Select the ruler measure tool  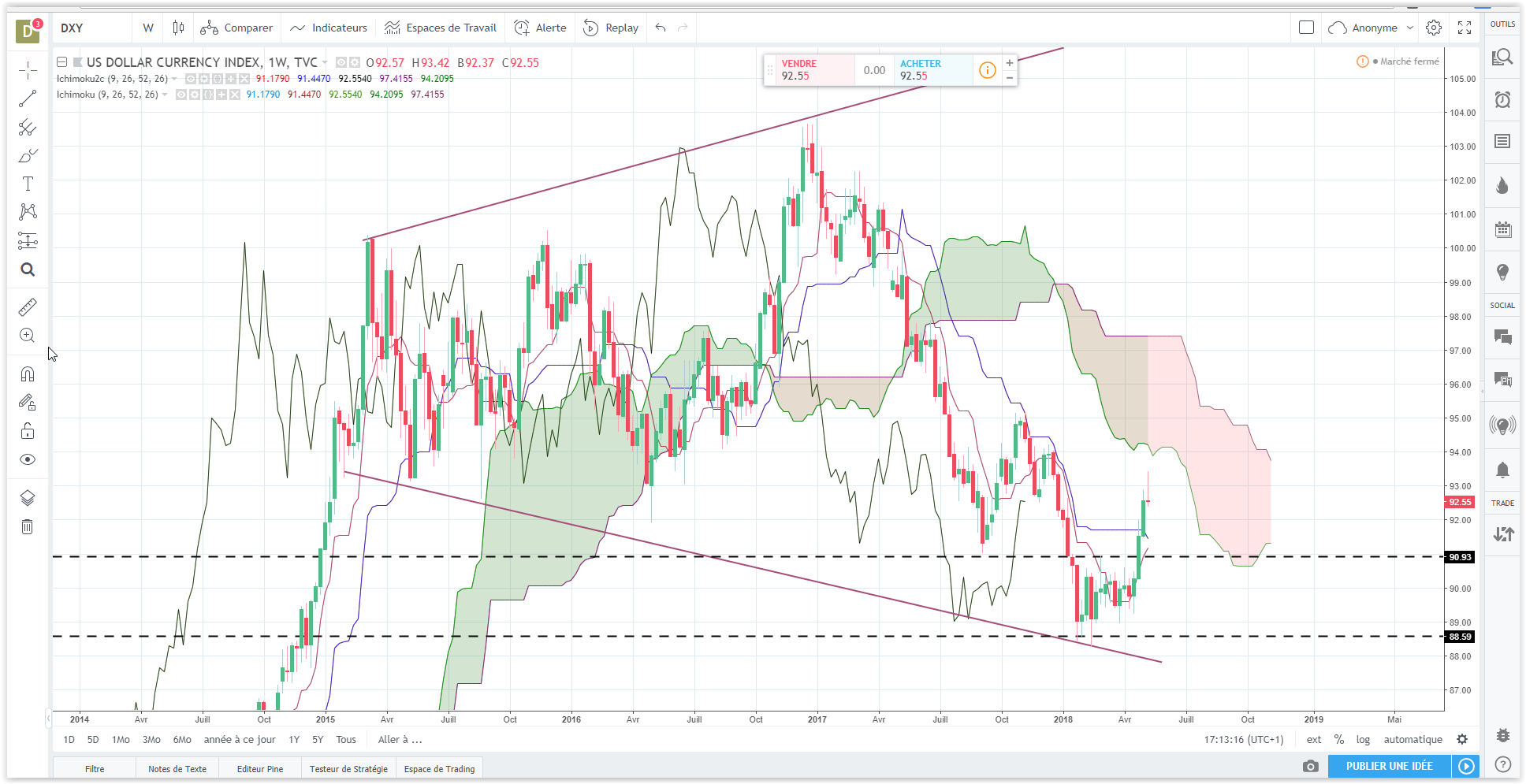28,307
